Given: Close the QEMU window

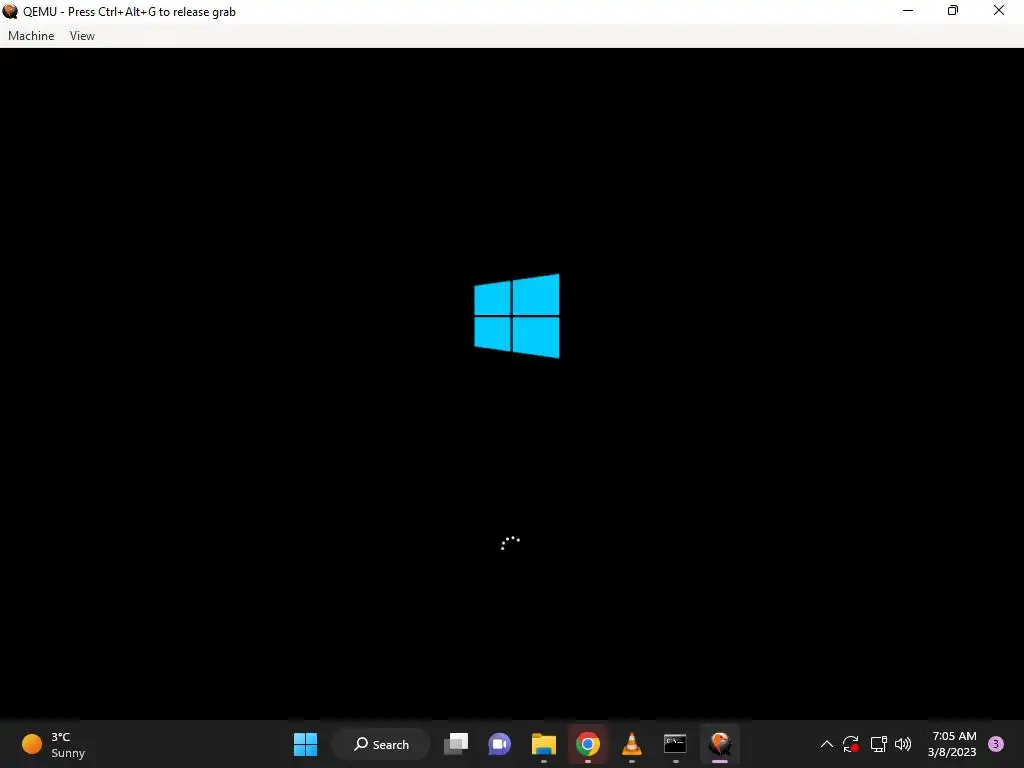Looking at the screenshot, I should coord(999,11).
